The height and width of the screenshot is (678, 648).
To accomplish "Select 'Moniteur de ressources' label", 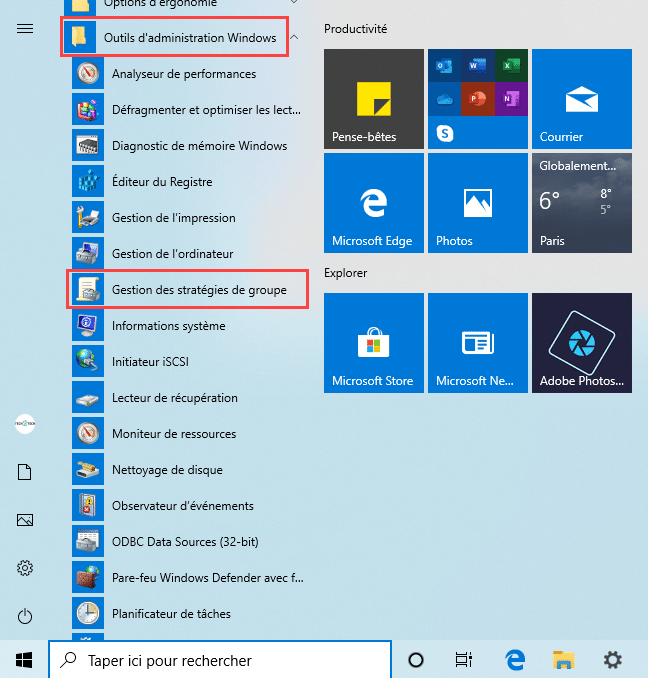I will point(174,434).
